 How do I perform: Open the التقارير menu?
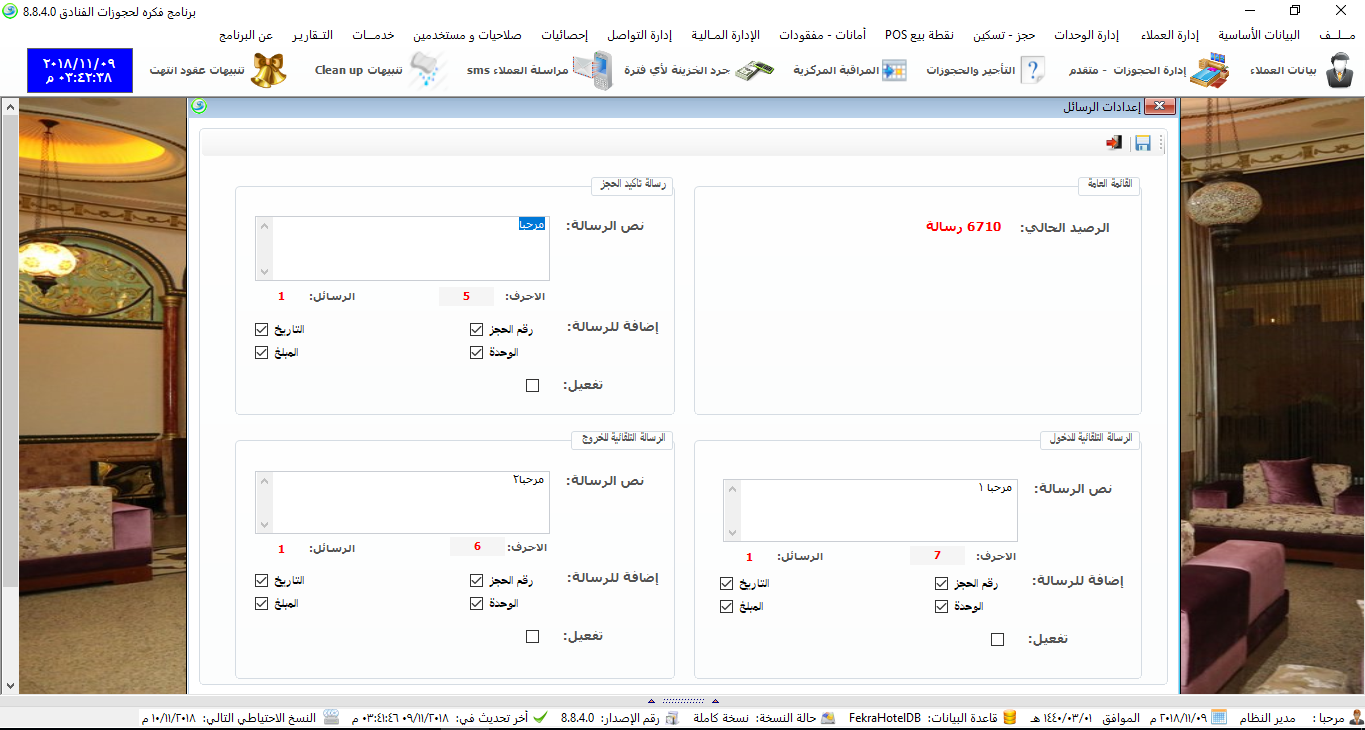coord(312,35)
